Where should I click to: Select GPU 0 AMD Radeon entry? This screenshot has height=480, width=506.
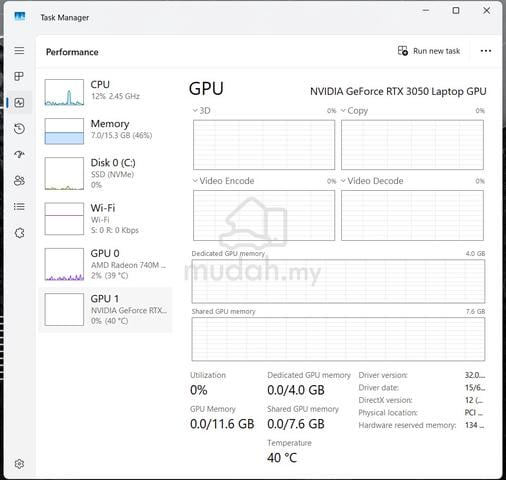point(105,264)
